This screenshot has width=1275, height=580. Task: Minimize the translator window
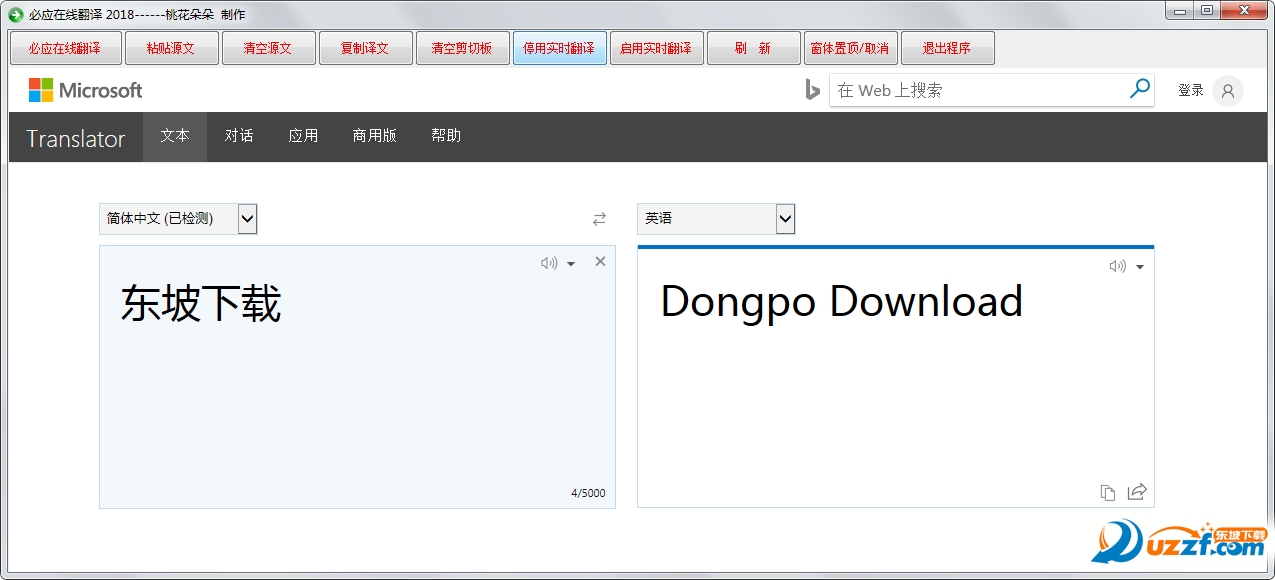click(x=1180, y=10)
